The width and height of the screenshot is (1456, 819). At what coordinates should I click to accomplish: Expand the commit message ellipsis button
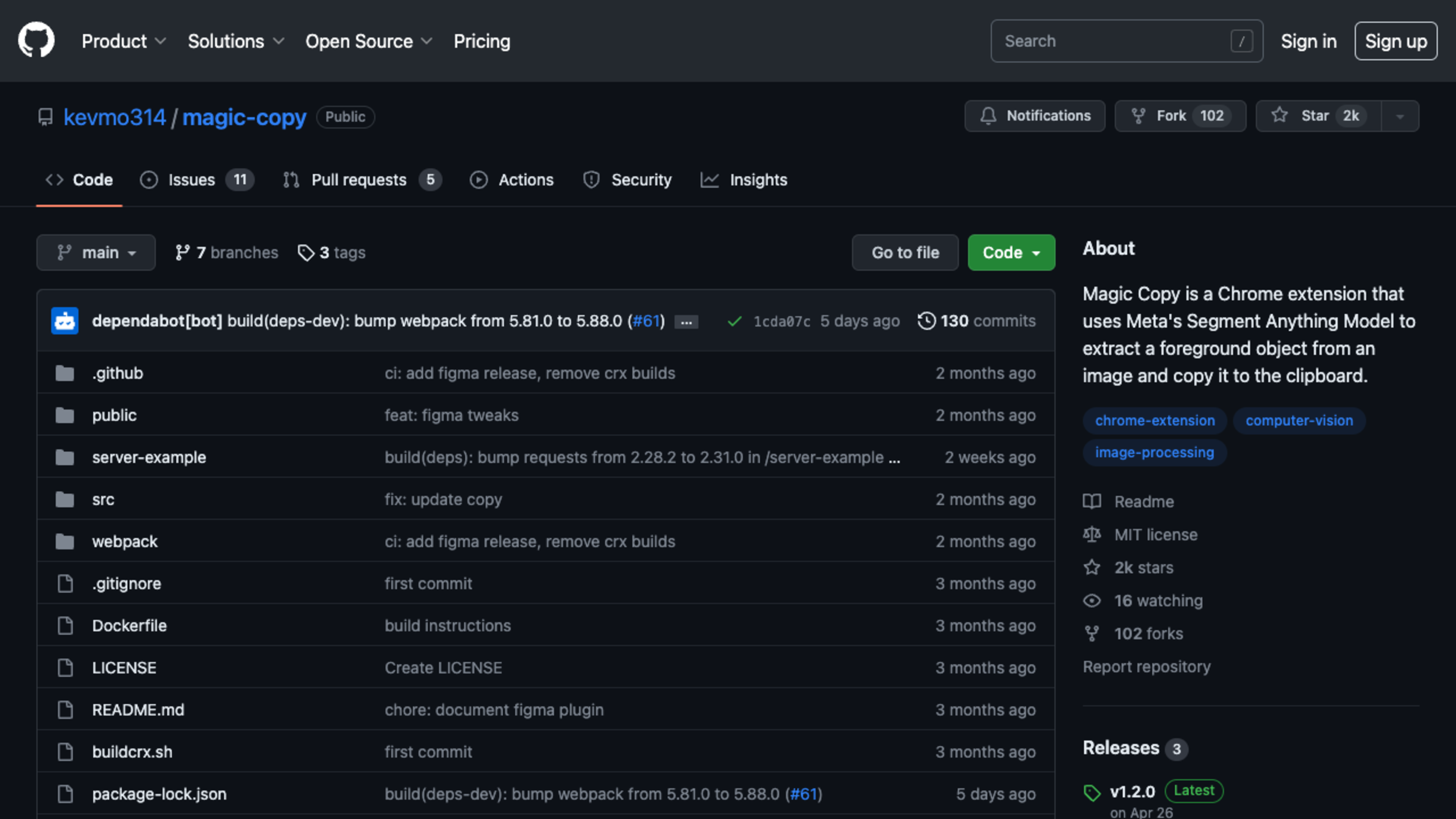[686, 322]
